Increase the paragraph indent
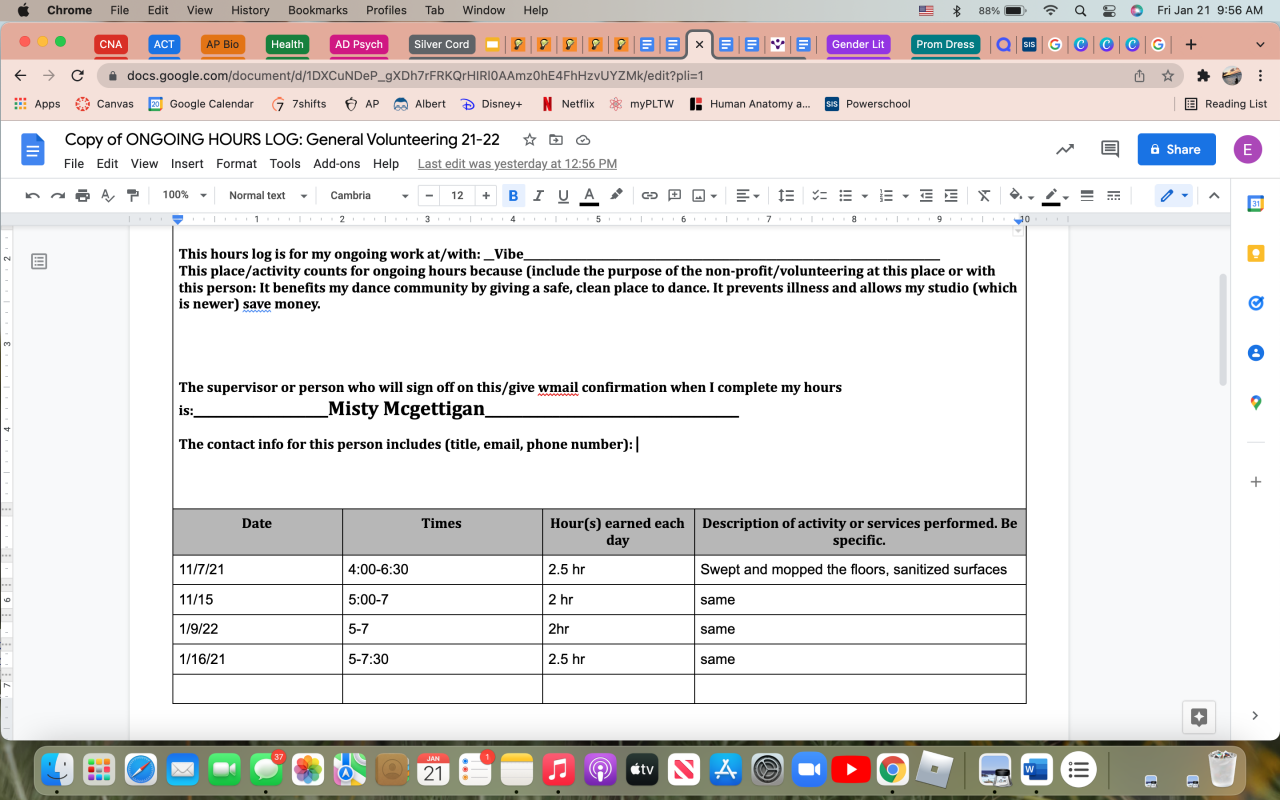The height and width of the screenshot is (800, 1280). point(951,195)
